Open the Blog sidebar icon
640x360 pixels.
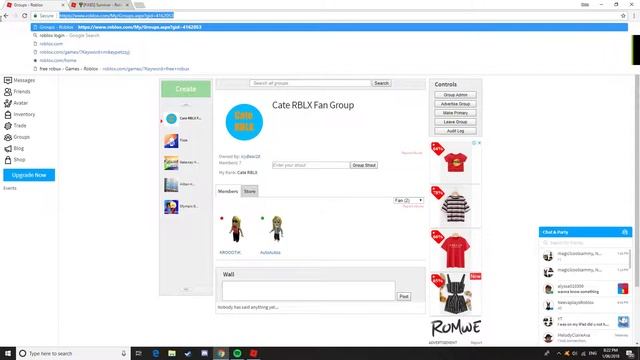(x=8, y=149)
